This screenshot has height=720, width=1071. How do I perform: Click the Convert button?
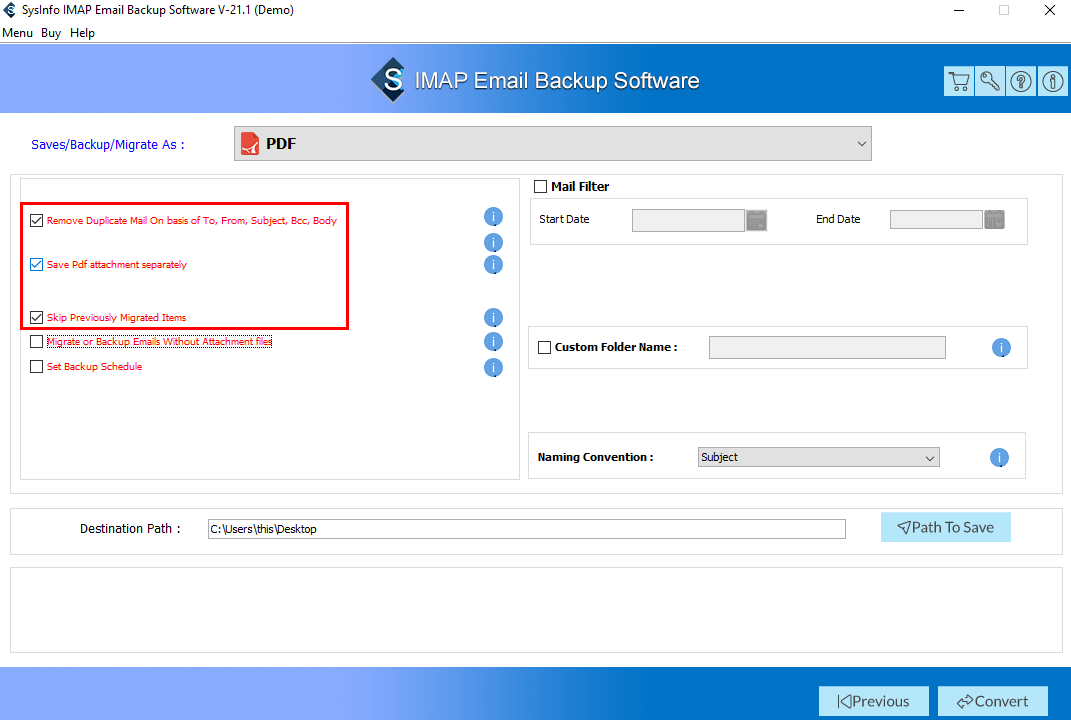coord(992,702)
